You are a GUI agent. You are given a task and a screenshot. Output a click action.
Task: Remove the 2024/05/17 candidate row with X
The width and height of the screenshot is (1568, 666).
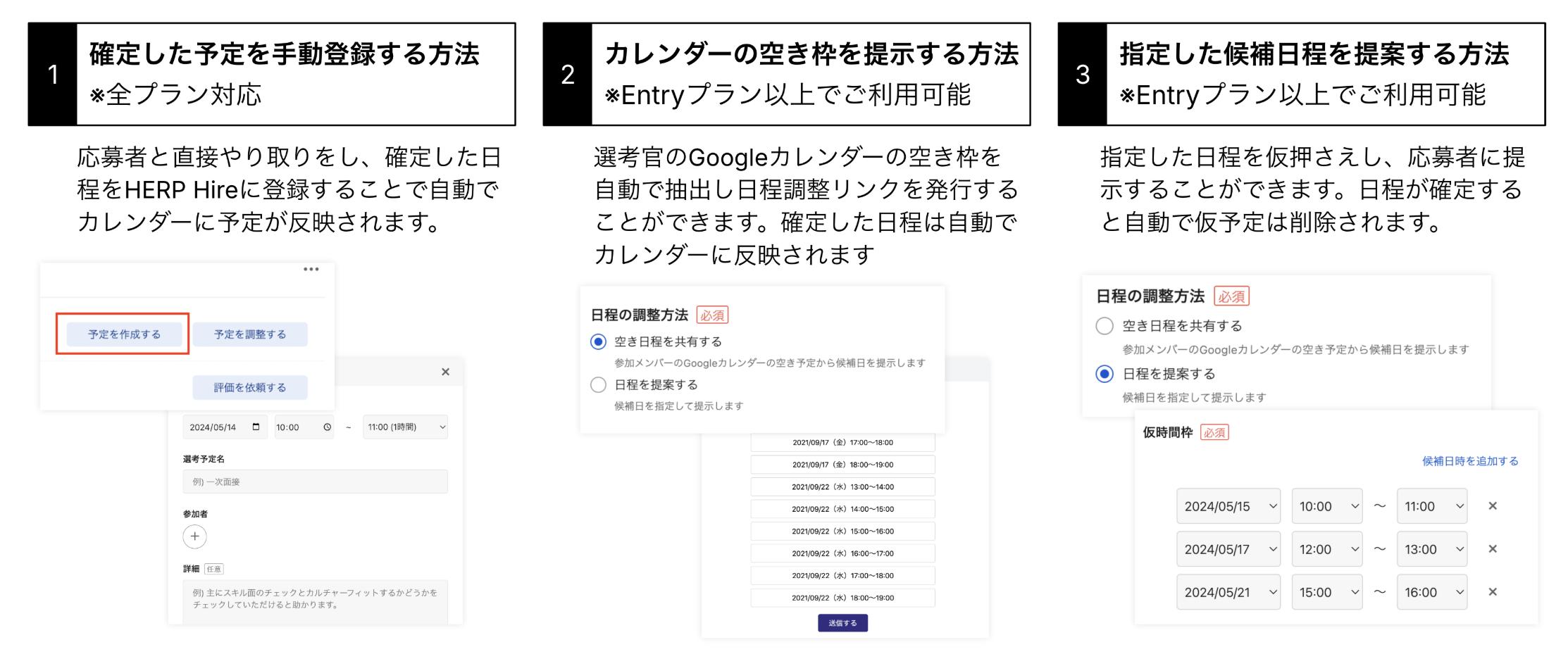coord(1493,548)
